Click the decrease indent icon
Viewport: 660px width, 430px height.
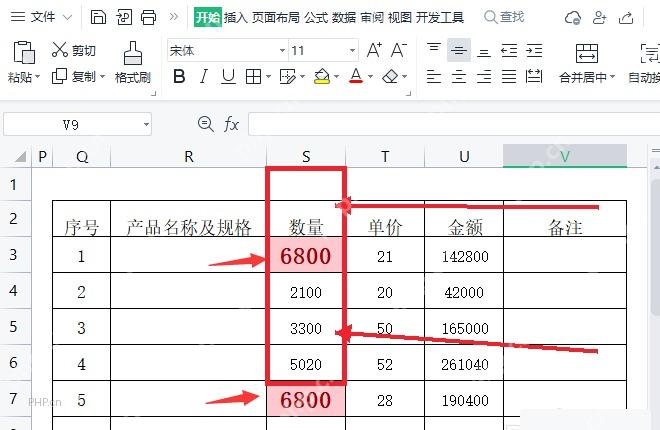click(509, 50)
